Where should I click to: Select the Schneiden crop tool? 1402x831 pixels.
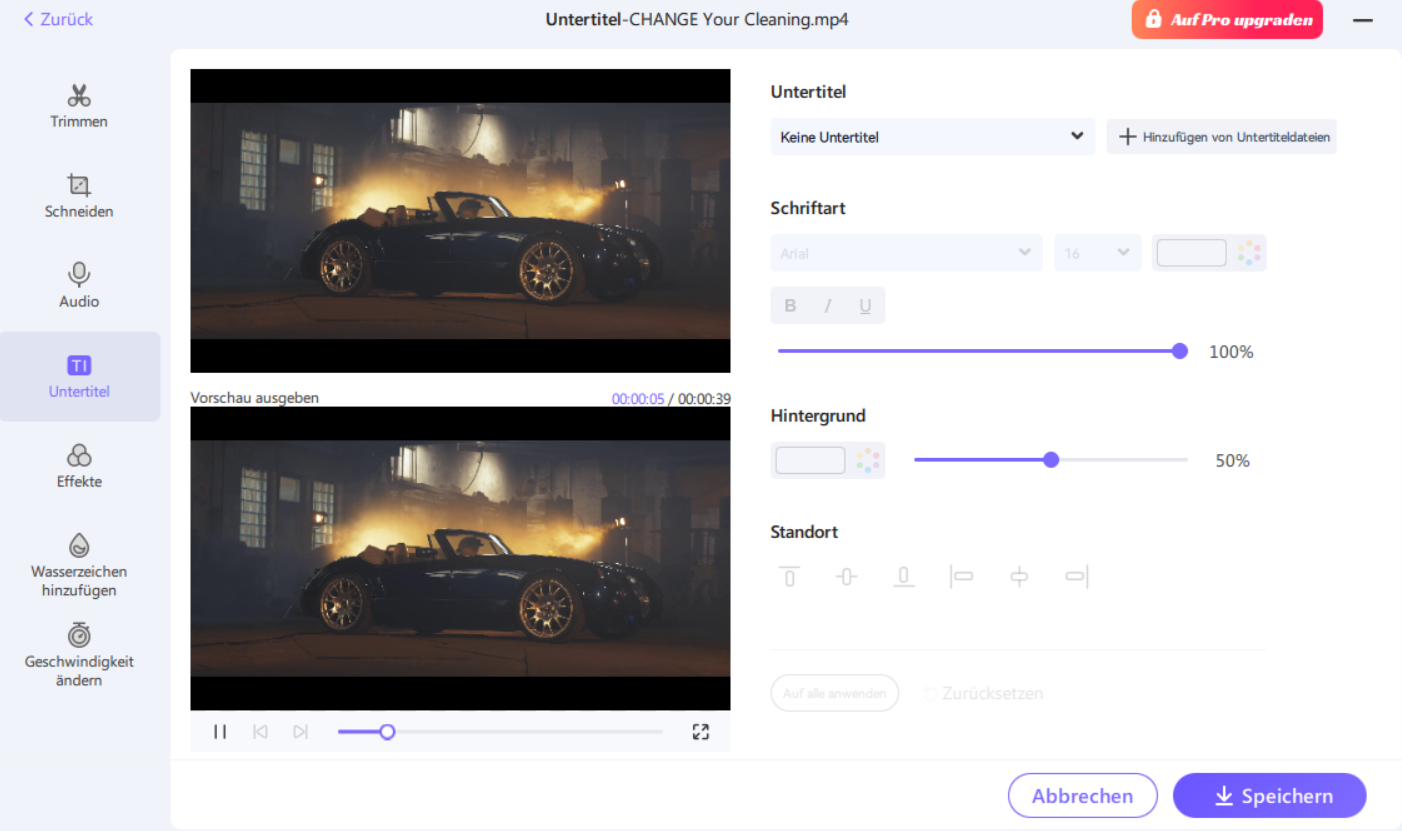click(79, 196)
